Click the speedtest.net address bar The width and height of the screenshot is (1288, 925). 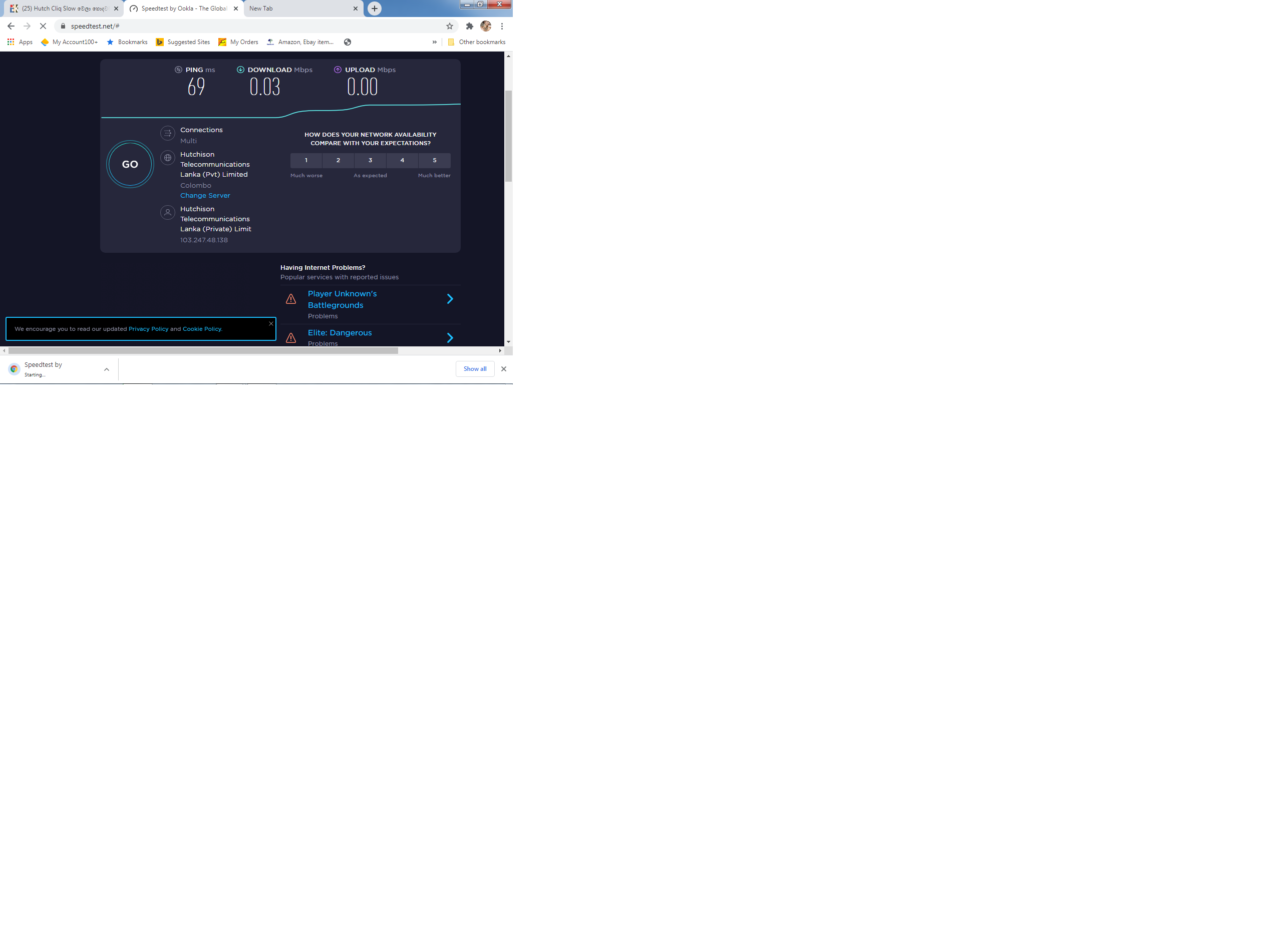click(255, 26)
